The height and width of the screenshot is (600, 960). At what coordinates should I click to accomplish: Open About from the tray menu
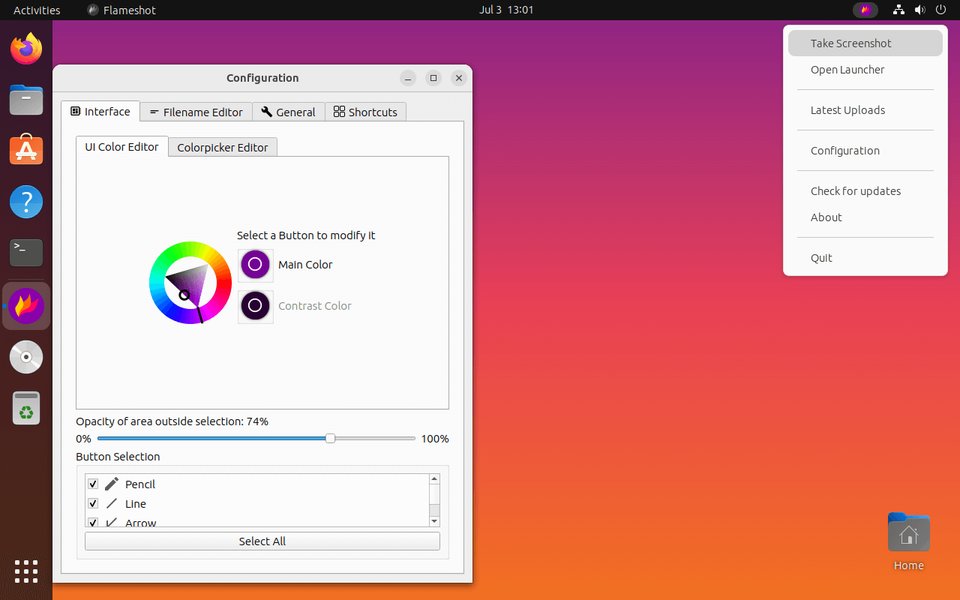point(865,217)
